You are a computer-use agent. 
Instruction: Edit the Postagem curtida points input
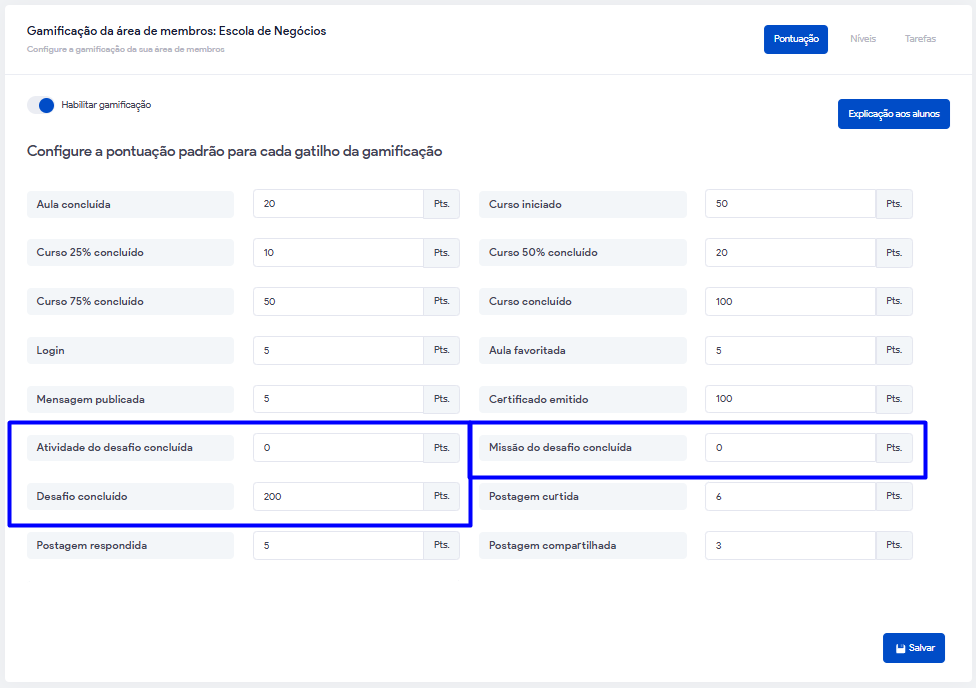click(790, 497)
